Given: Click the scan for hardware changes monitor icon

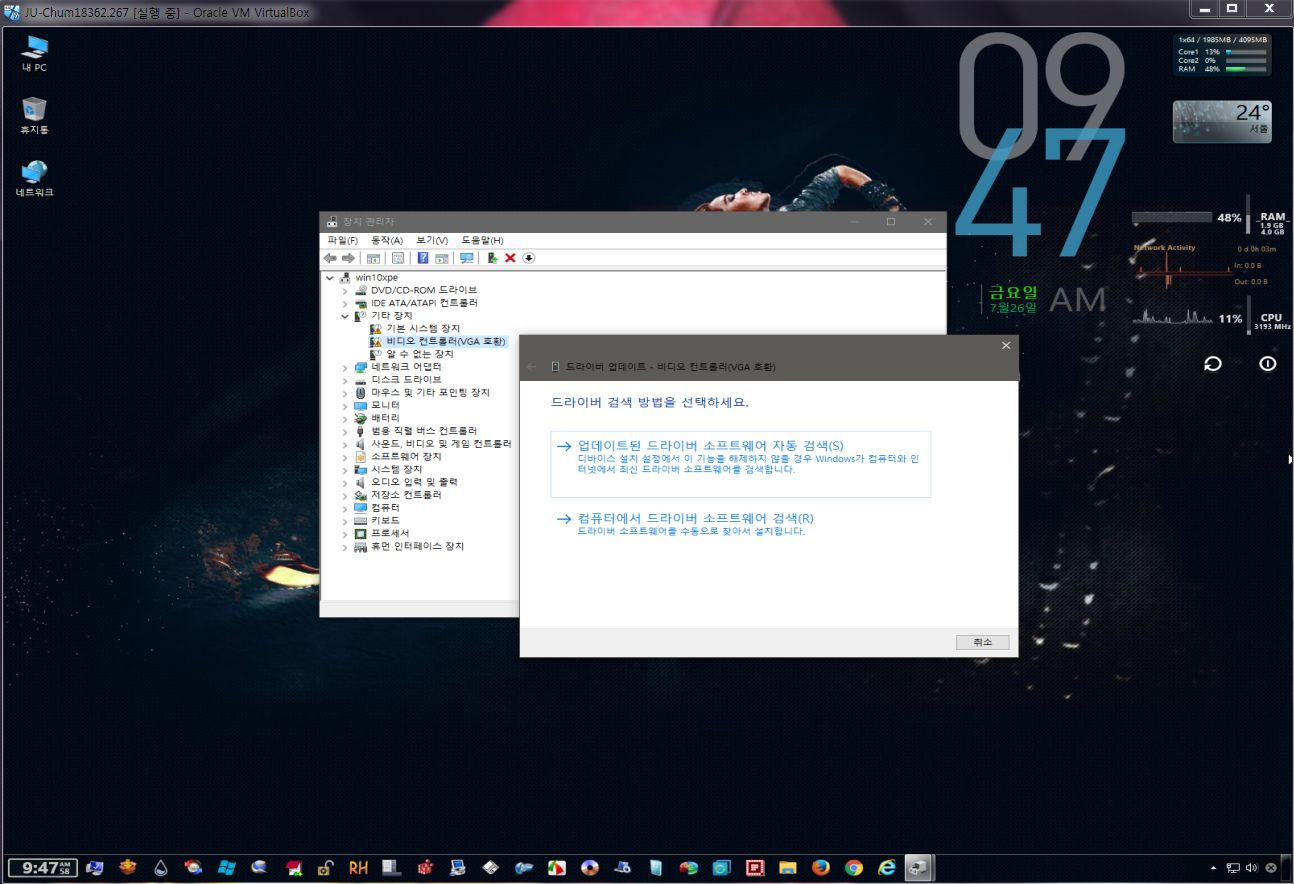Looking at the screenshot, I should click(466, 258).
